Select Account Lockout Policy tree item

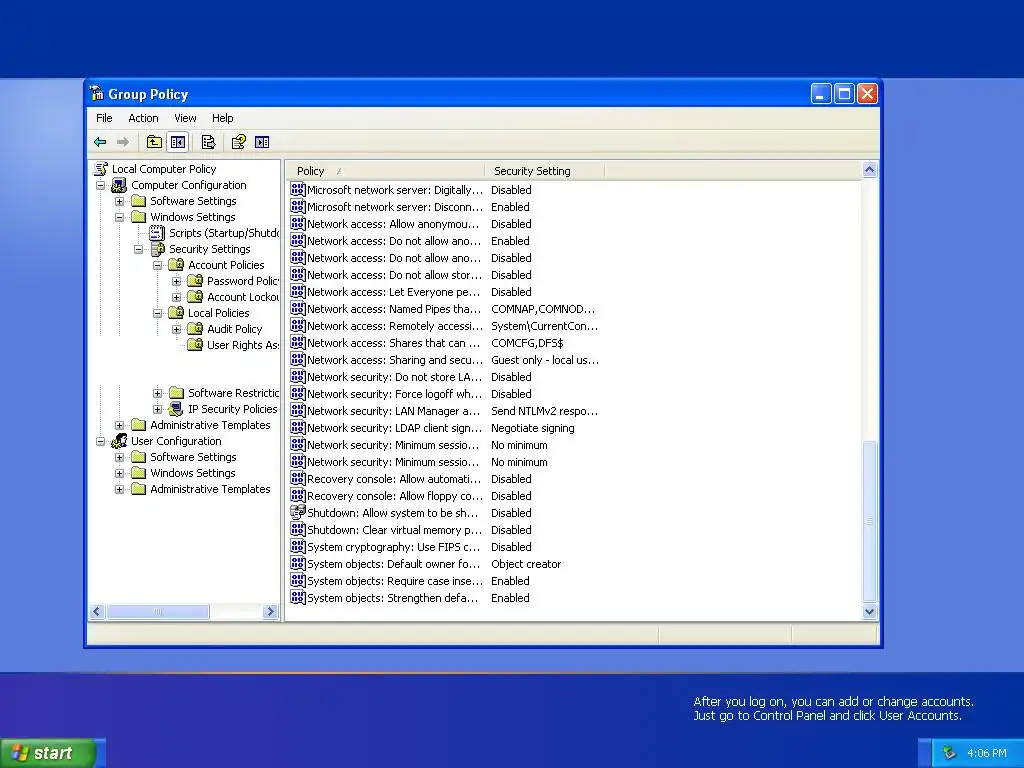pos(243,296)
